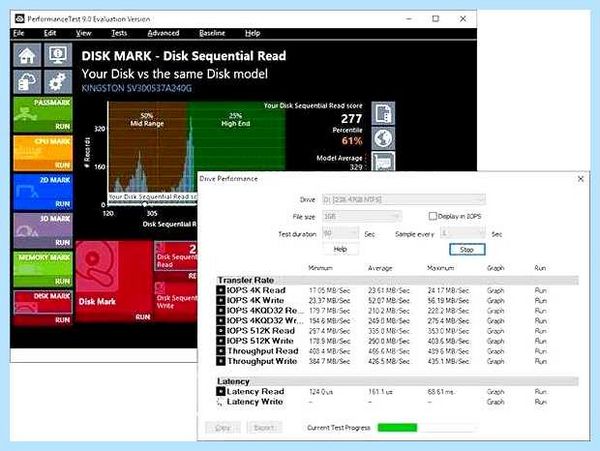Open the View menu
The height and width of the screenshot is (451, 600).
click(83, 33)
